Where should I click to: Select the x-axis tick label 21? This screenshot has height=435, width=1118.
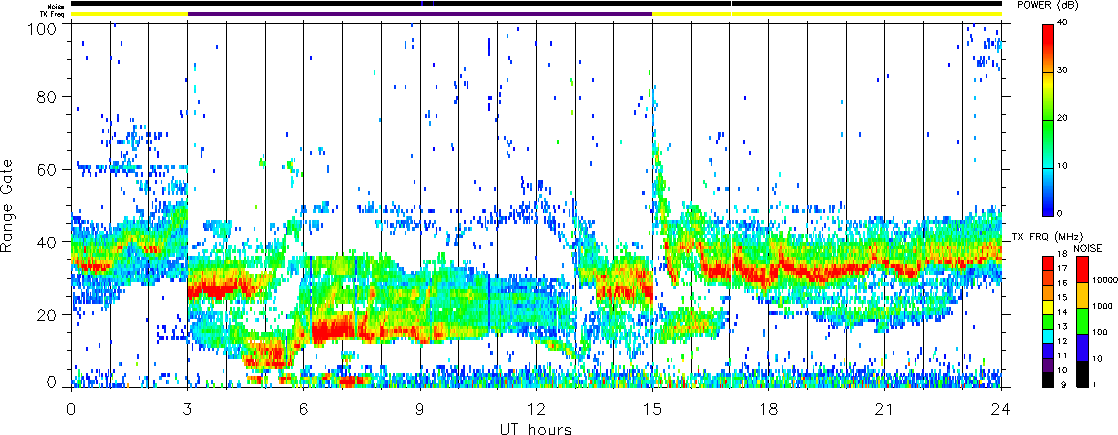click(x=885, y=409)
